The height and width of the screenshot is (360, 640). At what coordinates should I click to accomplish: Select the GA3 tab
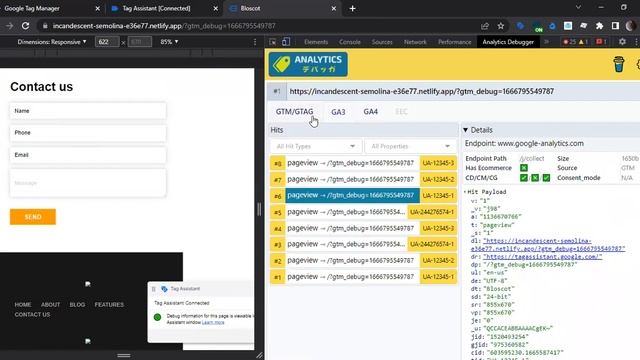point(338,111)
